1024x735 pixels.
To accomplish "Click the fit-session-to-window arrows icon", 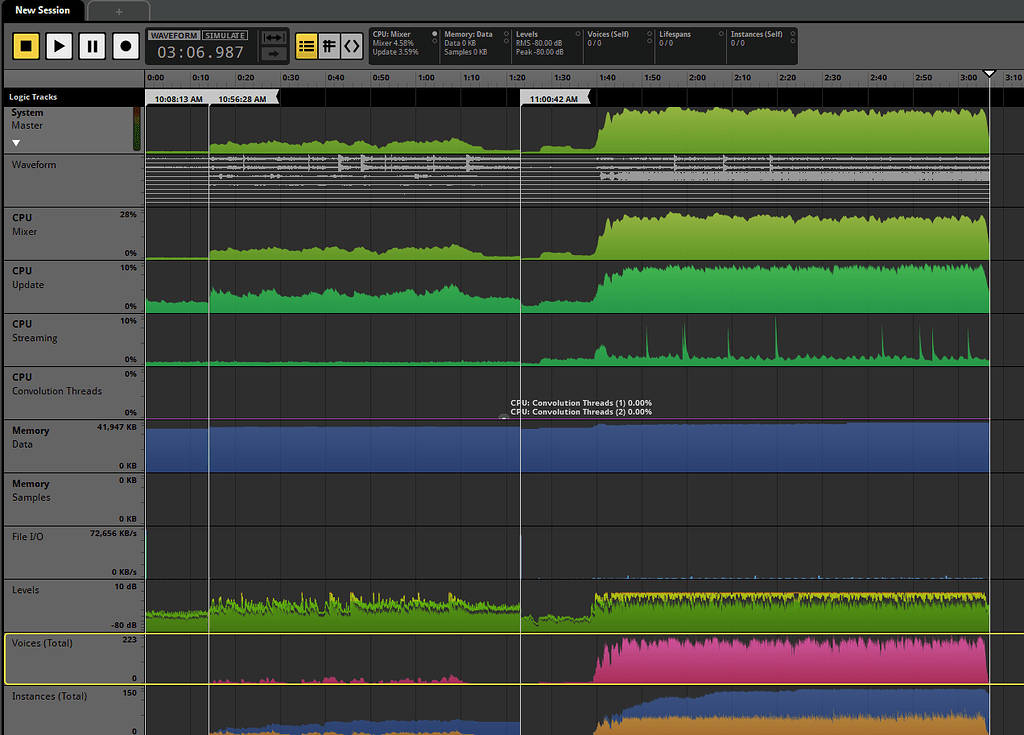I will pyautogui.click(x=274, y=37).
